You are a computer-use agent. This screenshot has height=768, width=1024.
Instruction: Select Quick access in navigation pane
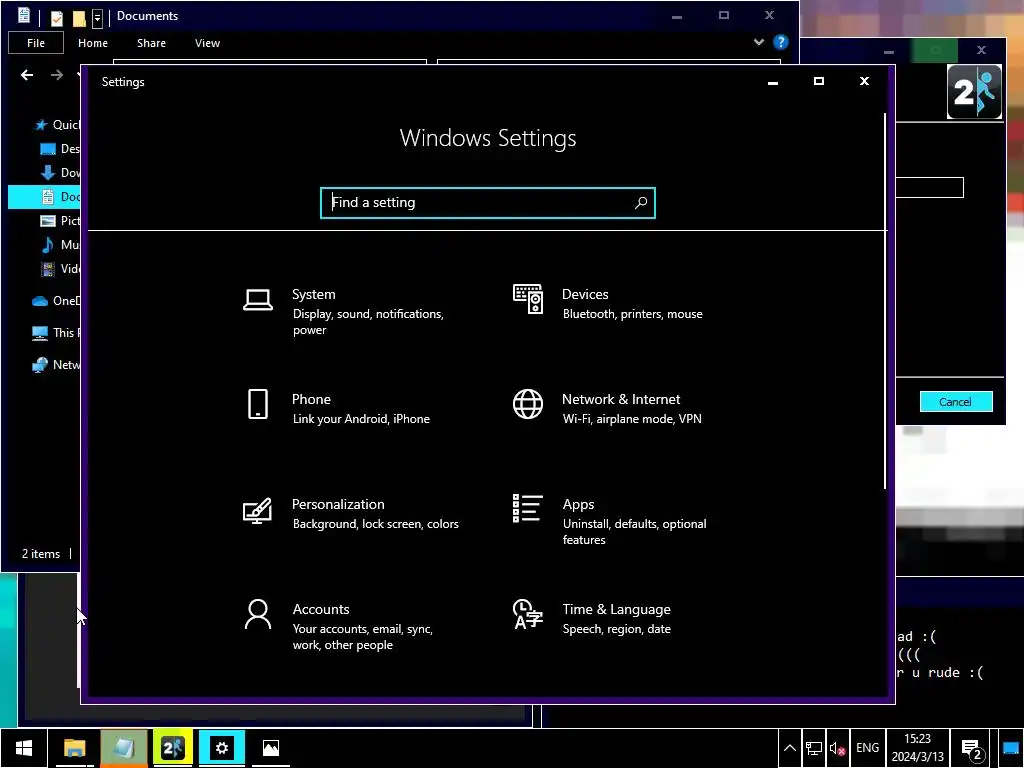57,125
